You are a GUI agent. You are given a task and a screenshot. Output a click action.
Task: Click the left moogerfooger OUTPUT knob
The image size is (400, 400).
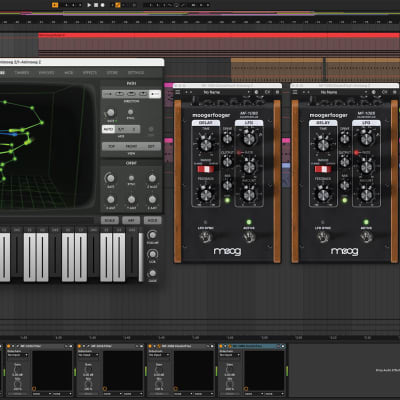(227, 162)
